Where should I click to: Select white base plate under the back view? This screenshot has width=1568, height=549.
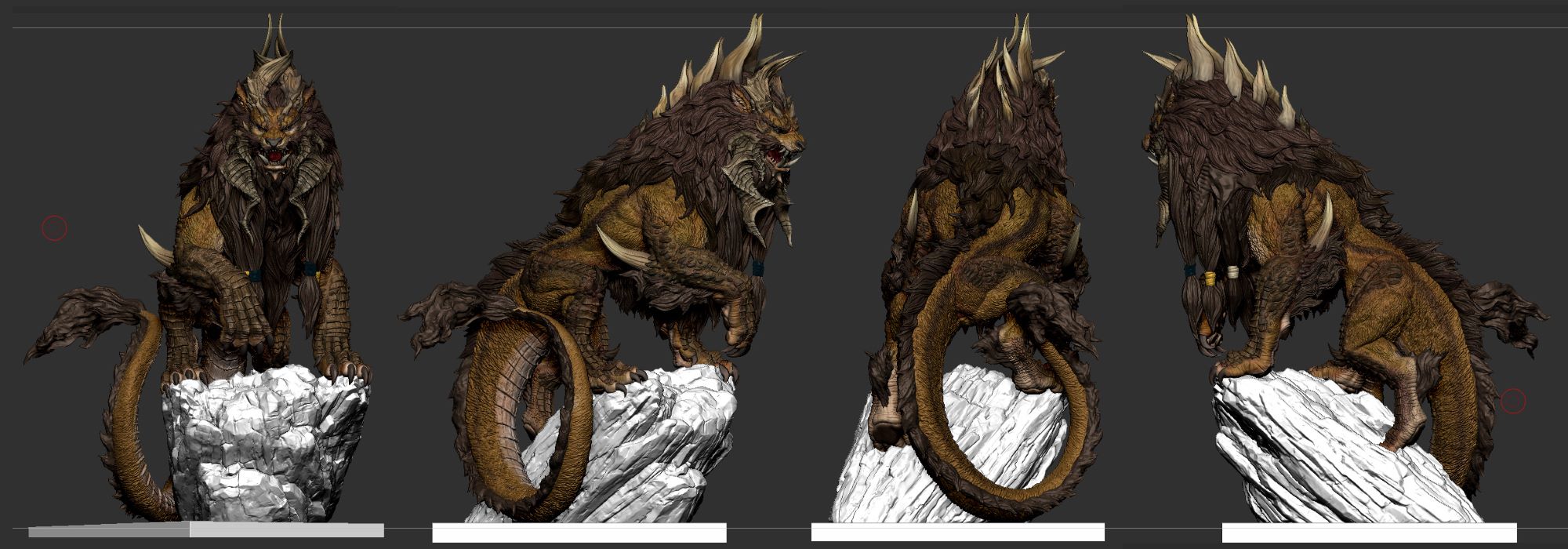tap(957, 533)
